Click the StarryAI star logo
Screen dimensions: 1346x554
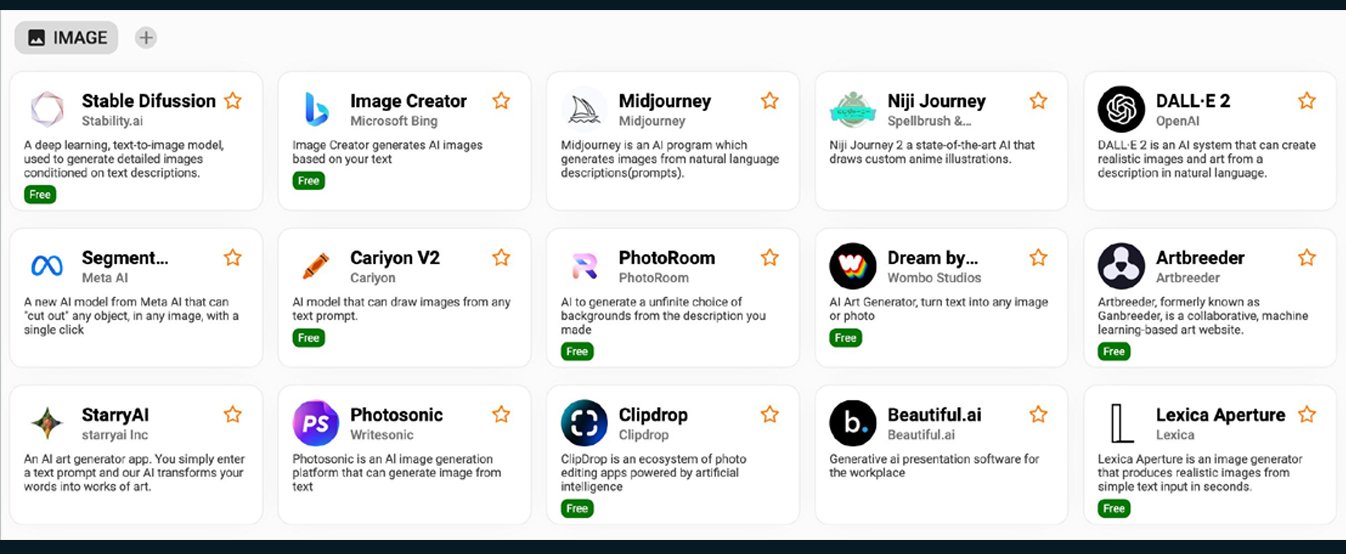coord(47,423)
